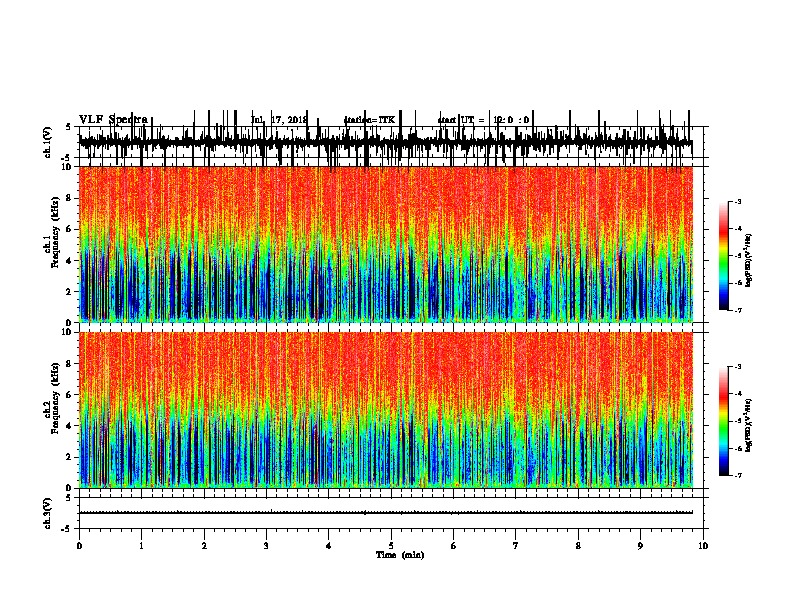Click the "6" kHz tick of ch.1 spectrogram

pyautogui.click(x=70, y=229)
